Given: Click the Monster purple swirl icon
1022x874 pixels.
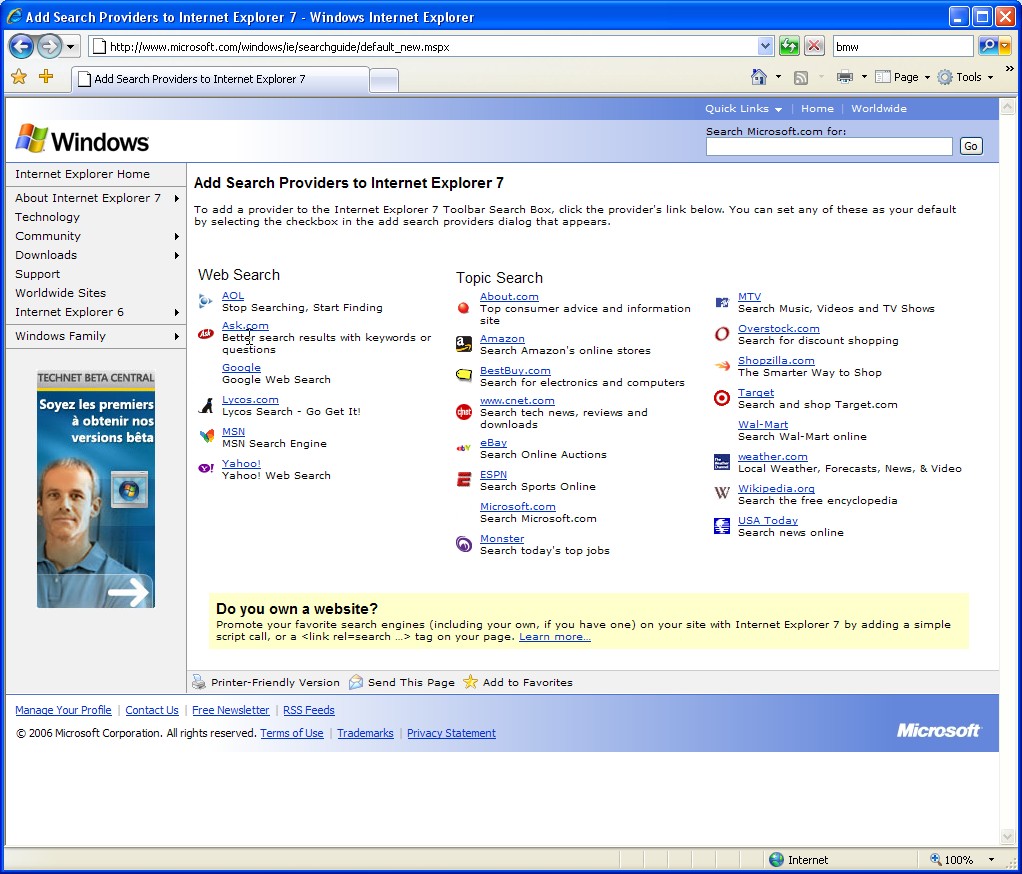Looking at the screenshot, I should (x=463, y=544).
